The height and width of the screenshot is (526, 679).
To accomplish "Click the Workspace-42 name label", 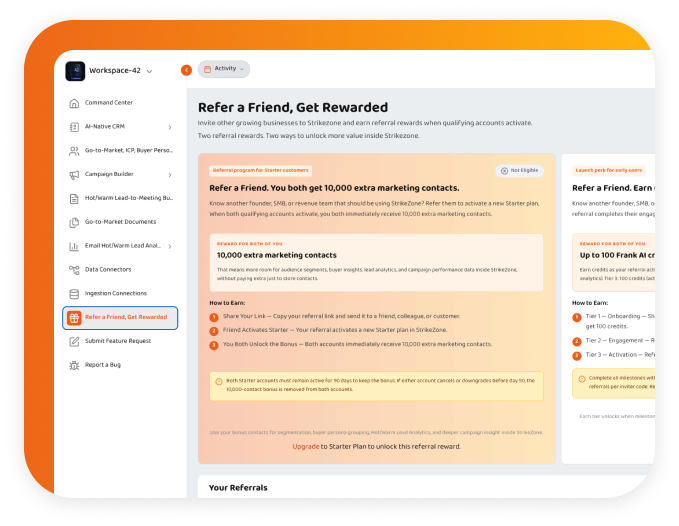I will [115, 71].
